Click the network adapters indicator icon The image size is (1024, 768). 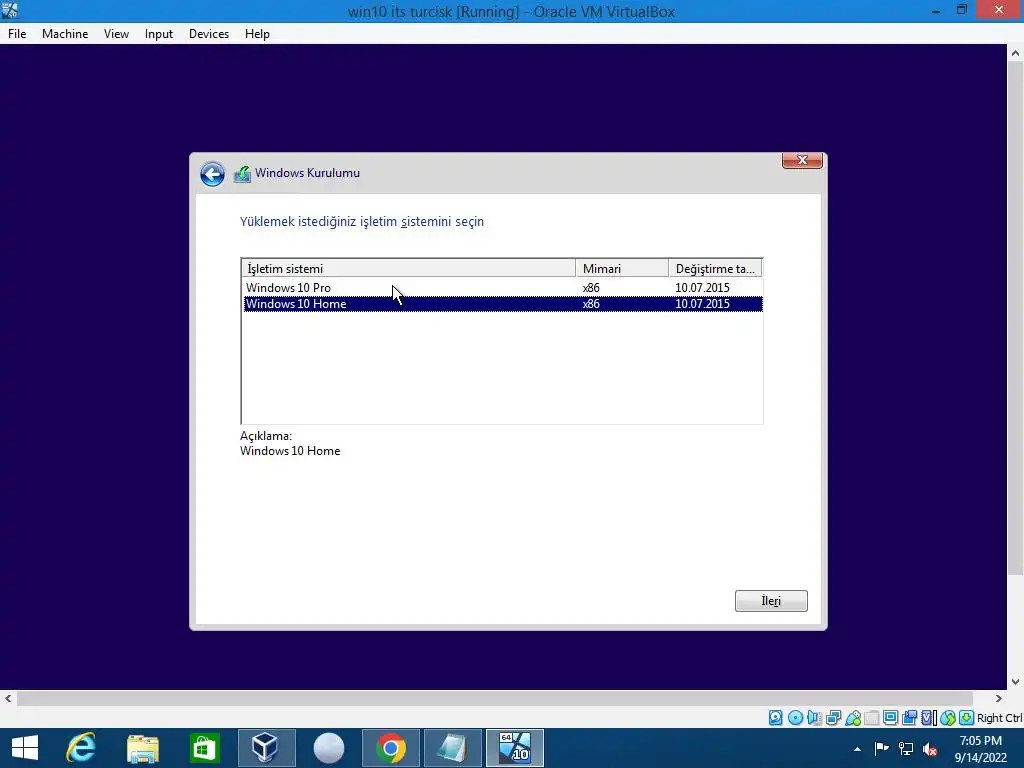833,718
